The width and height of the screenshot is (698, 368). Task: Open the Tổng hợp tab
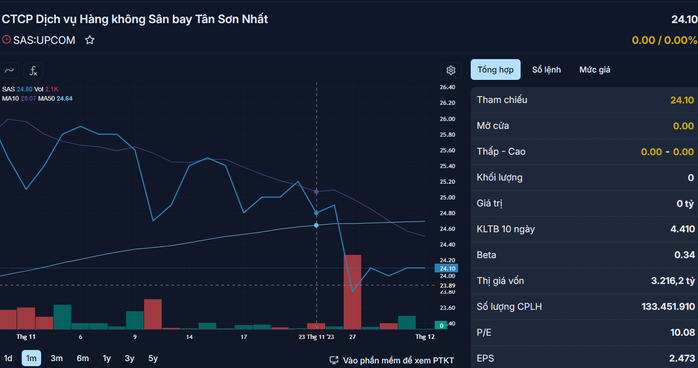[495, 69]
